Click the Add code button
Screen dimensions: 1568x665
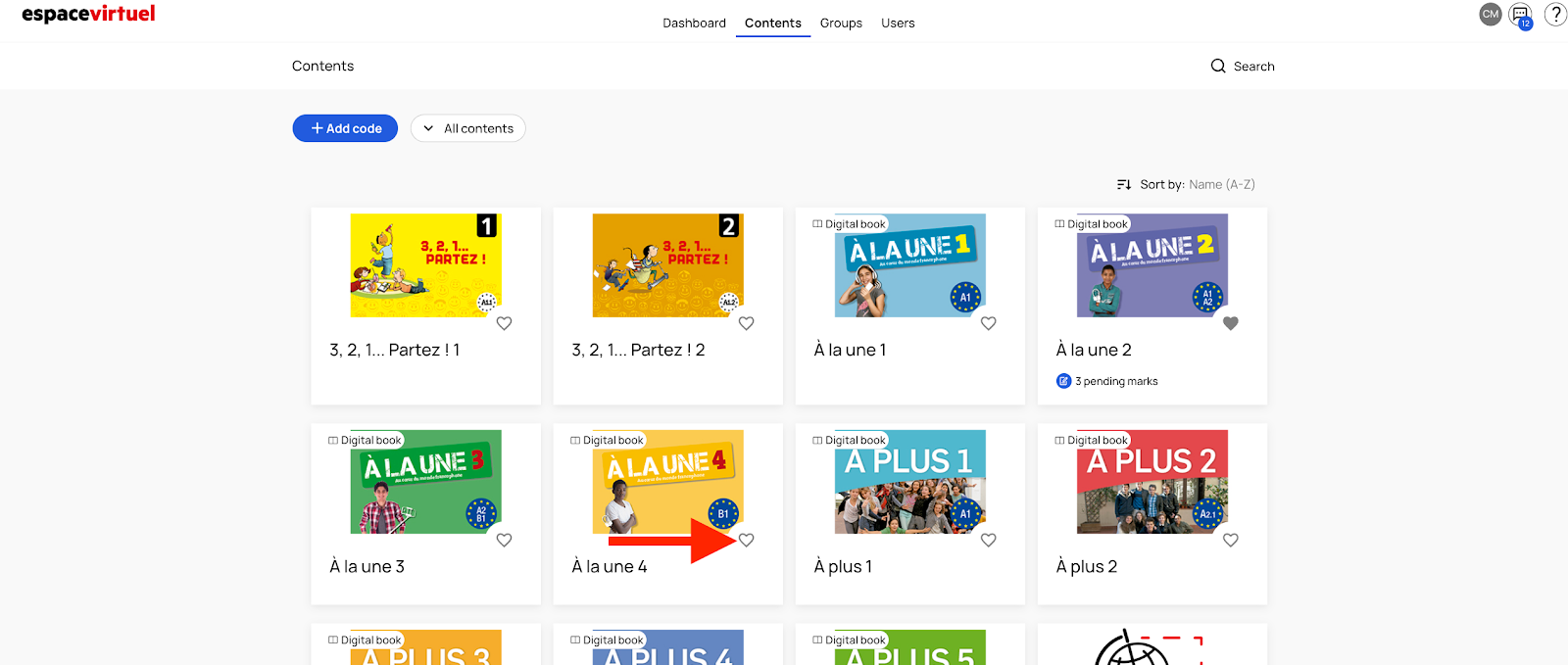[x=345, y=128]
